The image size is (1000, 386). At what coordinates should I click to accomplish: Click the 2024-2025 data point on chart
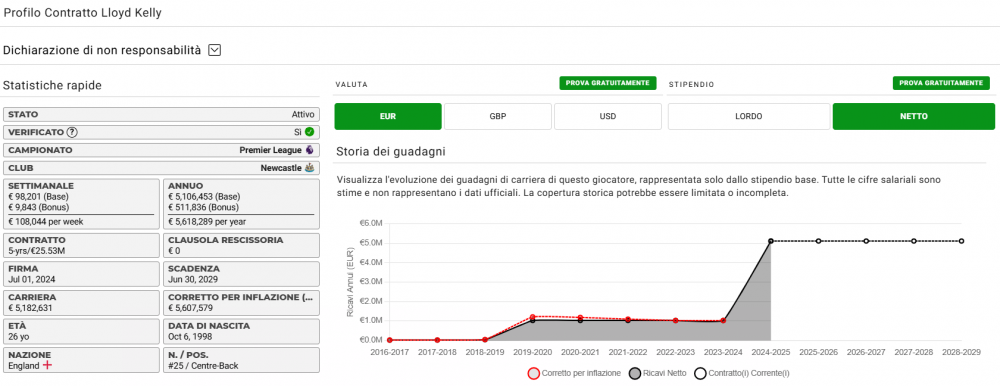point(771,241)
